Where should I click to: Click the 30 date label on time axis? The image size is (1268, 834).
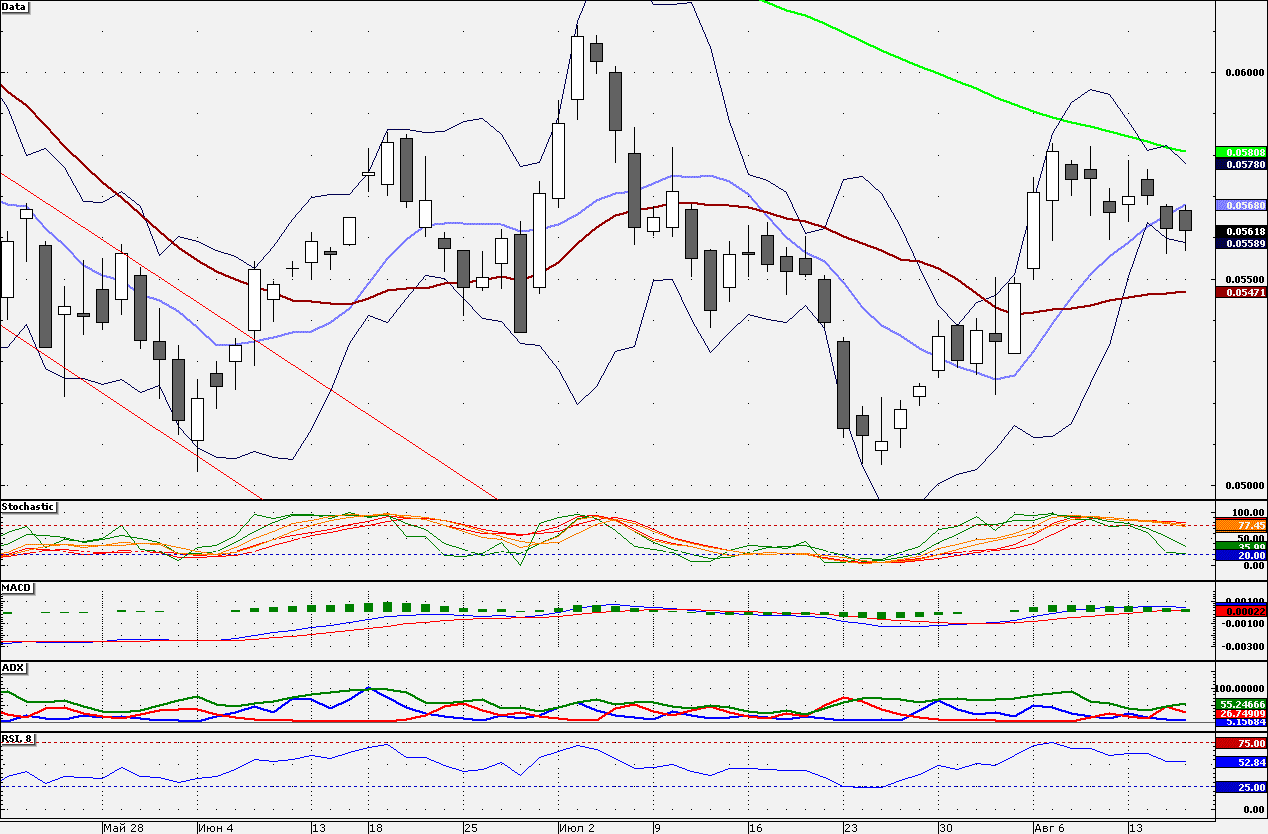coord(945,828)
